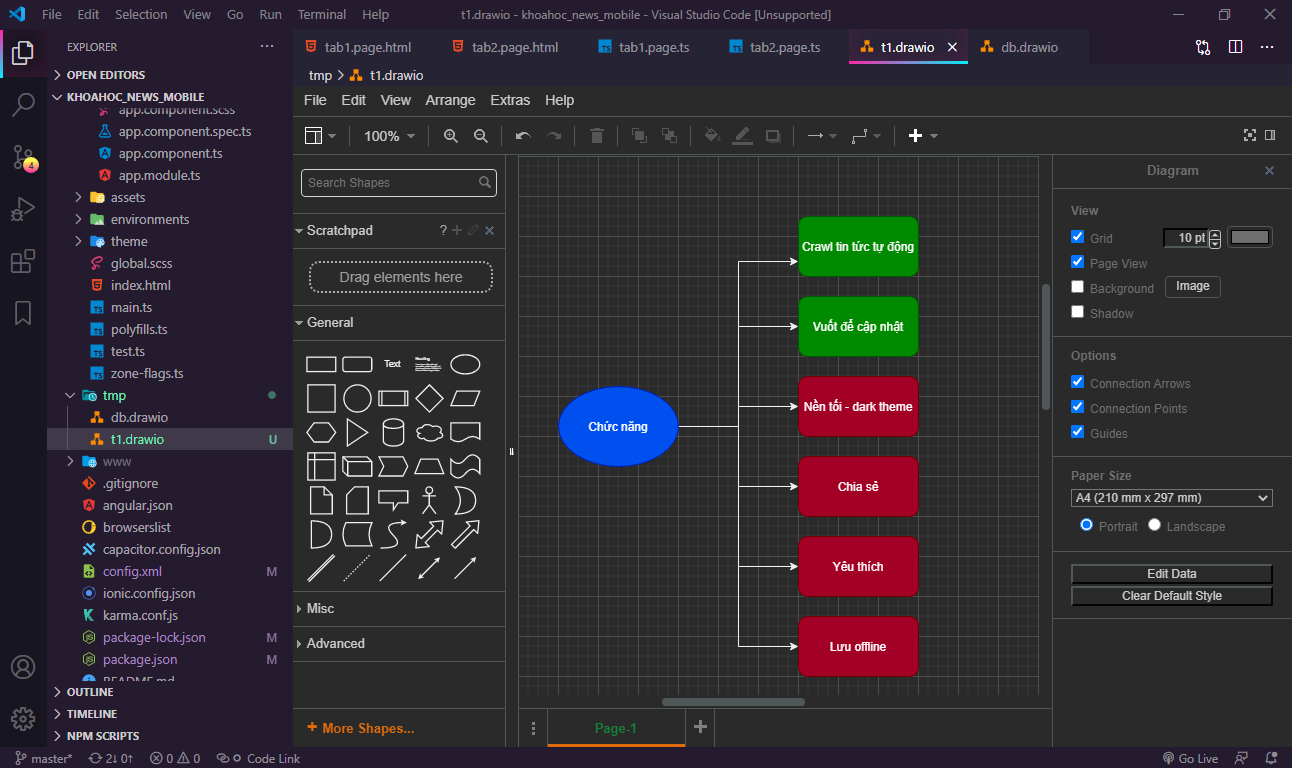Collapse the General shapes section
This screenshot has width=1292, height=768.
[x=399, y=322]
